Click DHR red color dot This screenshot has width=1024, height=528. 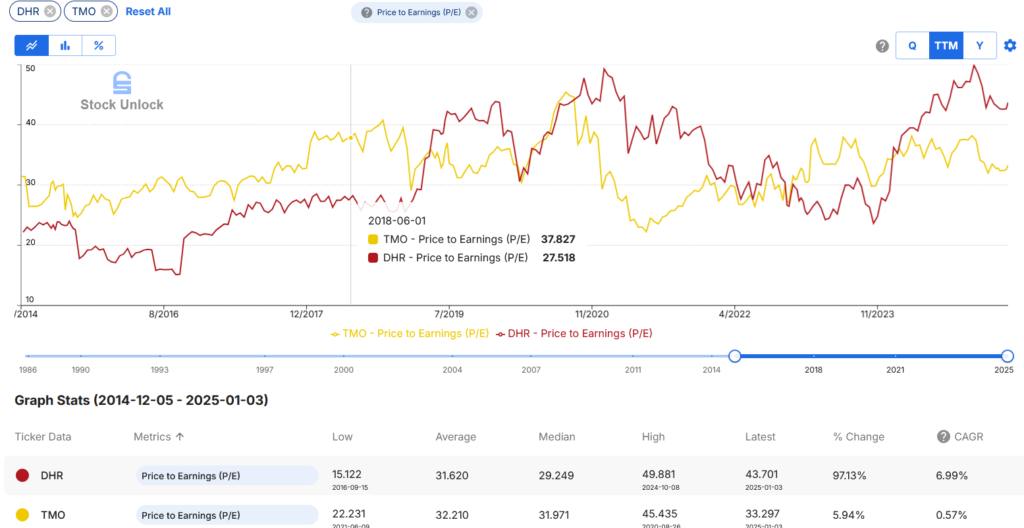[23, 476]
